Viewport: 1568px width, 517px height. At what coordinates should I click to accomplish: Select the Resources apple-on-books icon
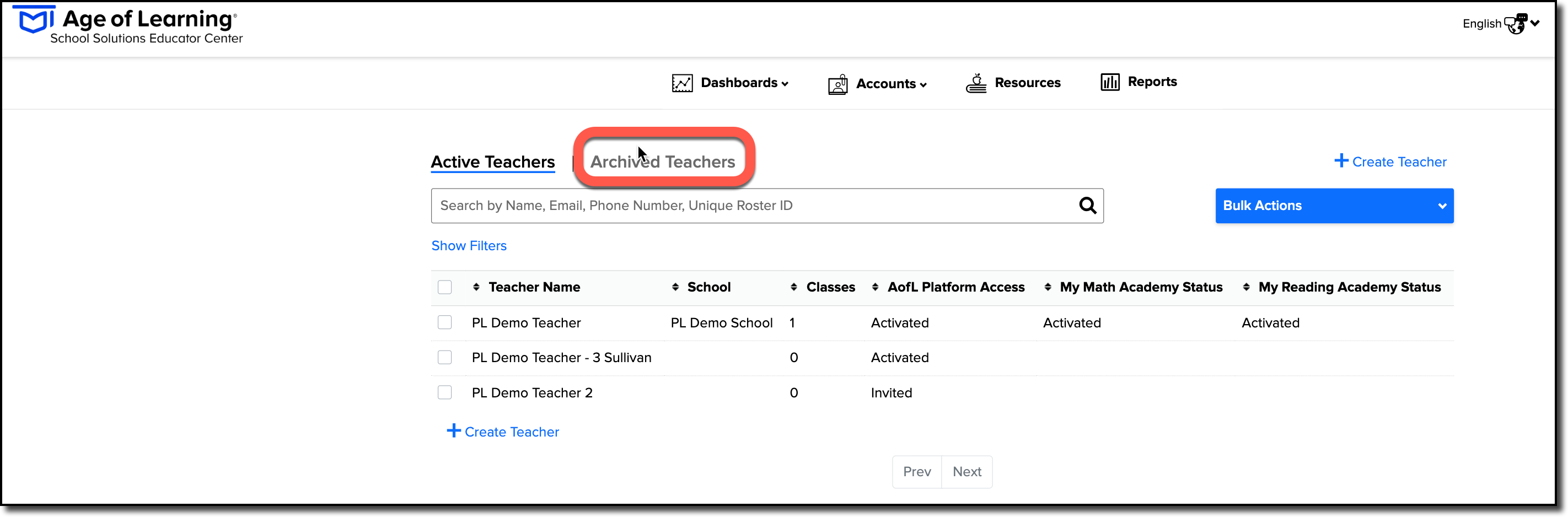point(976,82)
